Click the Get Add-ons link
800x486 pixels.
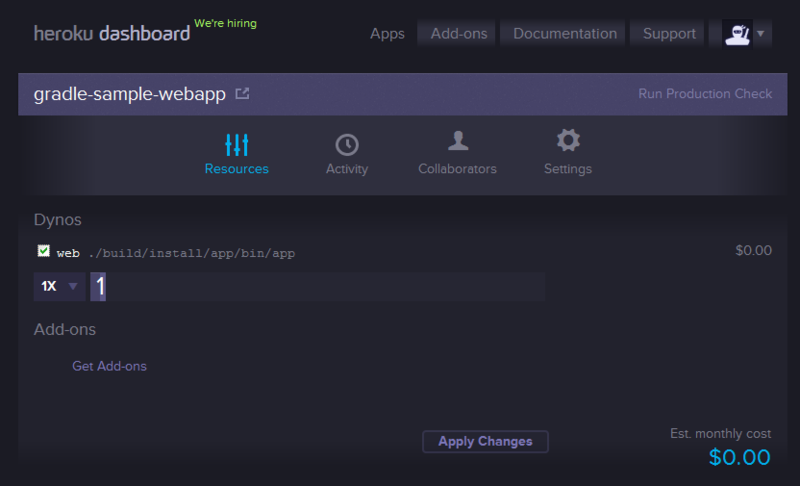[x=109, y=366]
